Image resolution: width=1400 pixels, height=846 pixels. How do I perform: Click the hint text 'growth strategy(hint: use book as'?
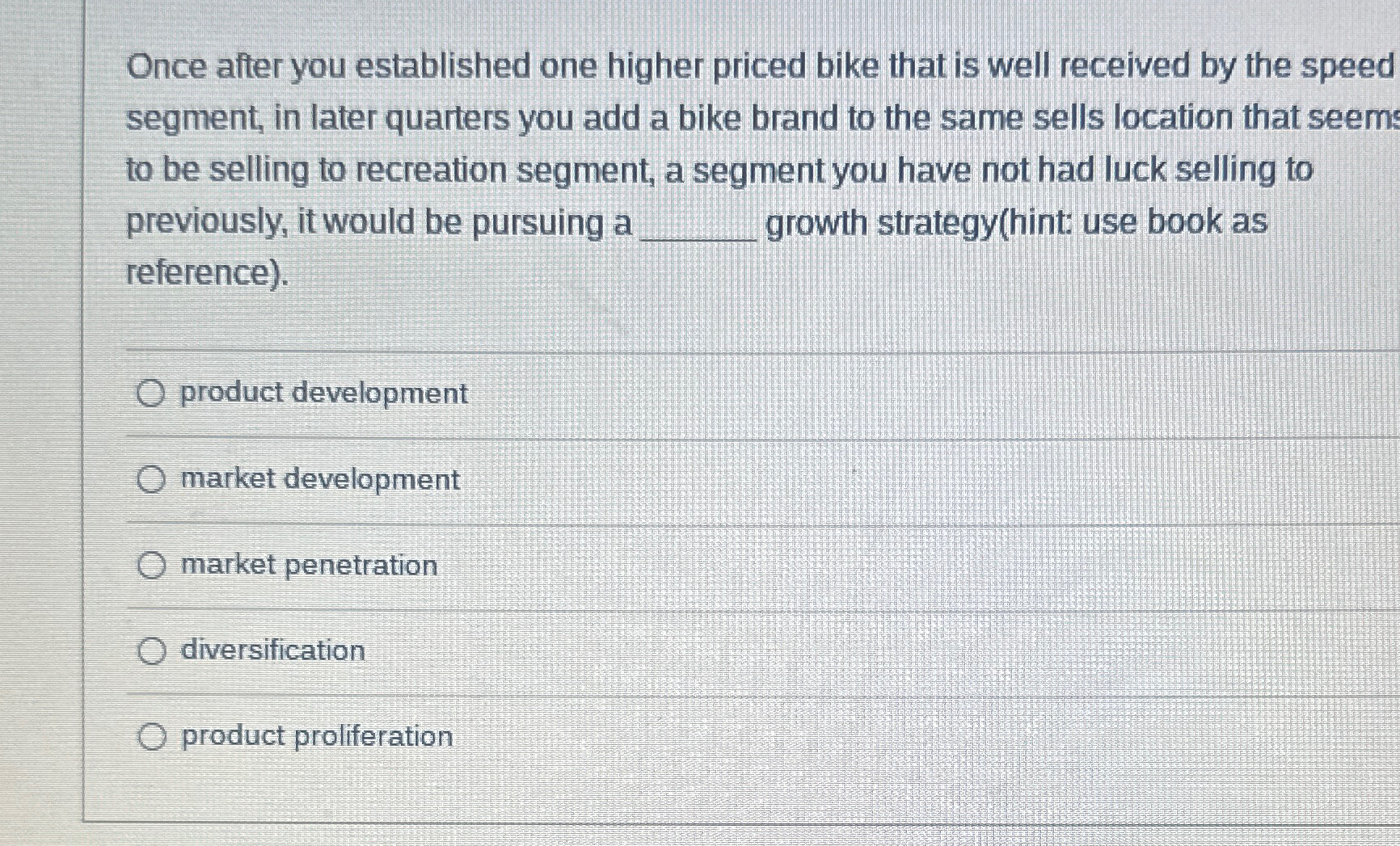(x=1016, y=223)
